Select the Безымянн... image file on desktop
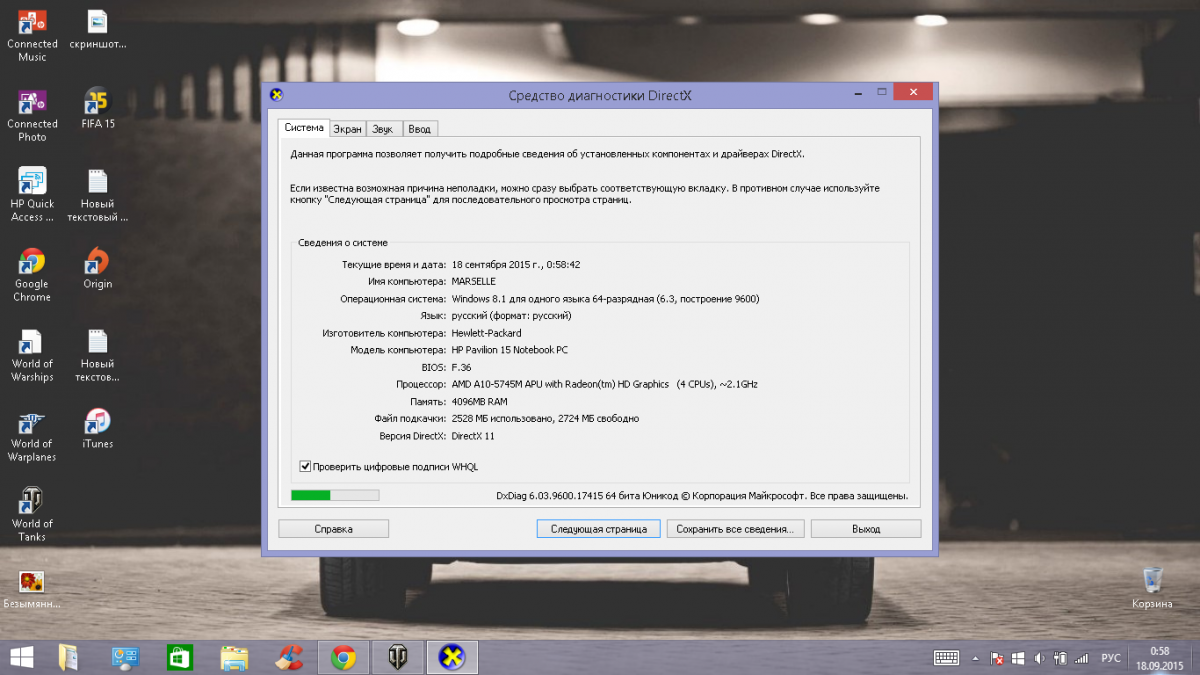Screen dimensions: 1200x675 point(32,590)
